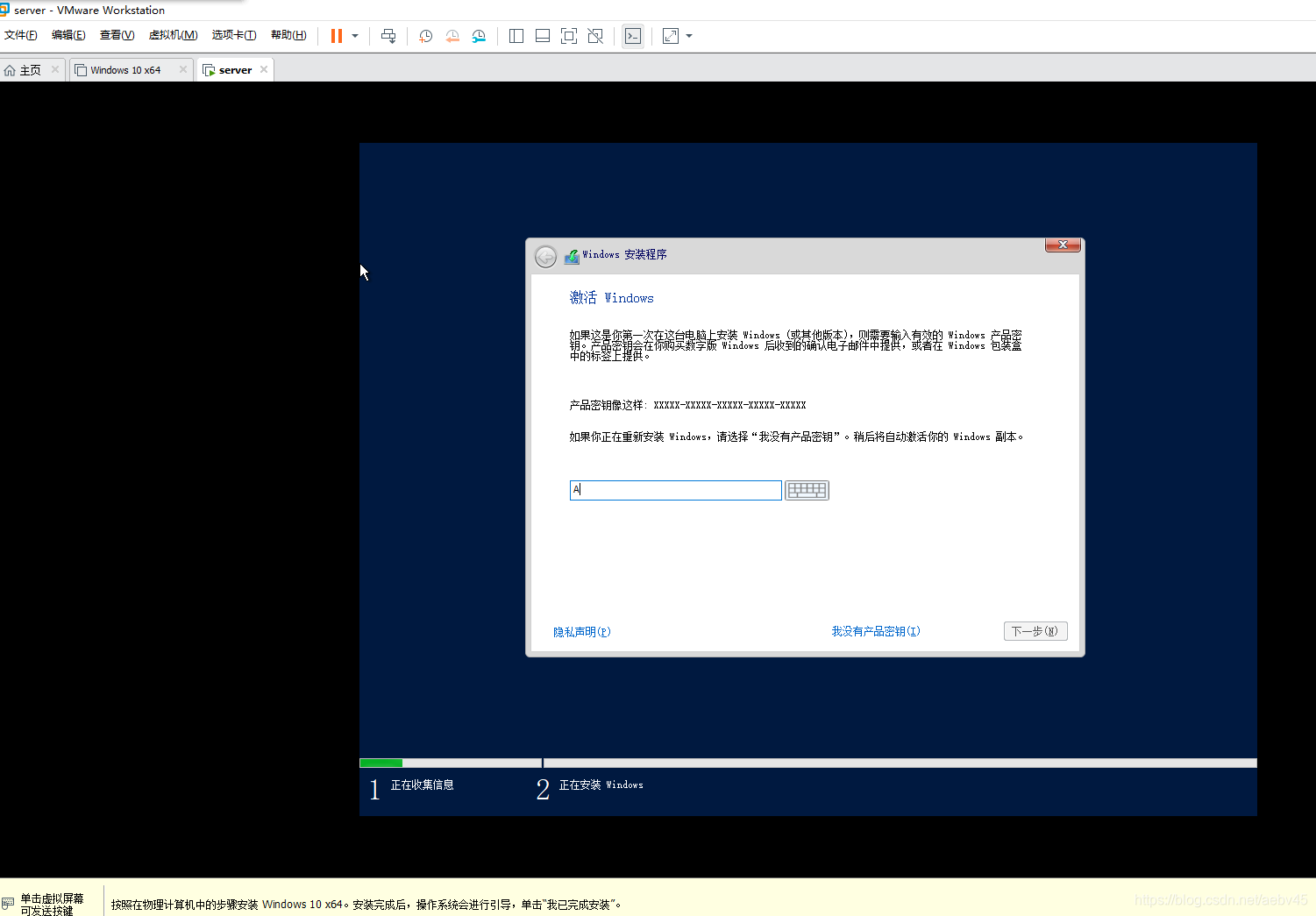Screen dimensions: 1316x916
Task: Click 我没有产品密钥(I) link
Action: pyautogui.click(x=876, y=631)
